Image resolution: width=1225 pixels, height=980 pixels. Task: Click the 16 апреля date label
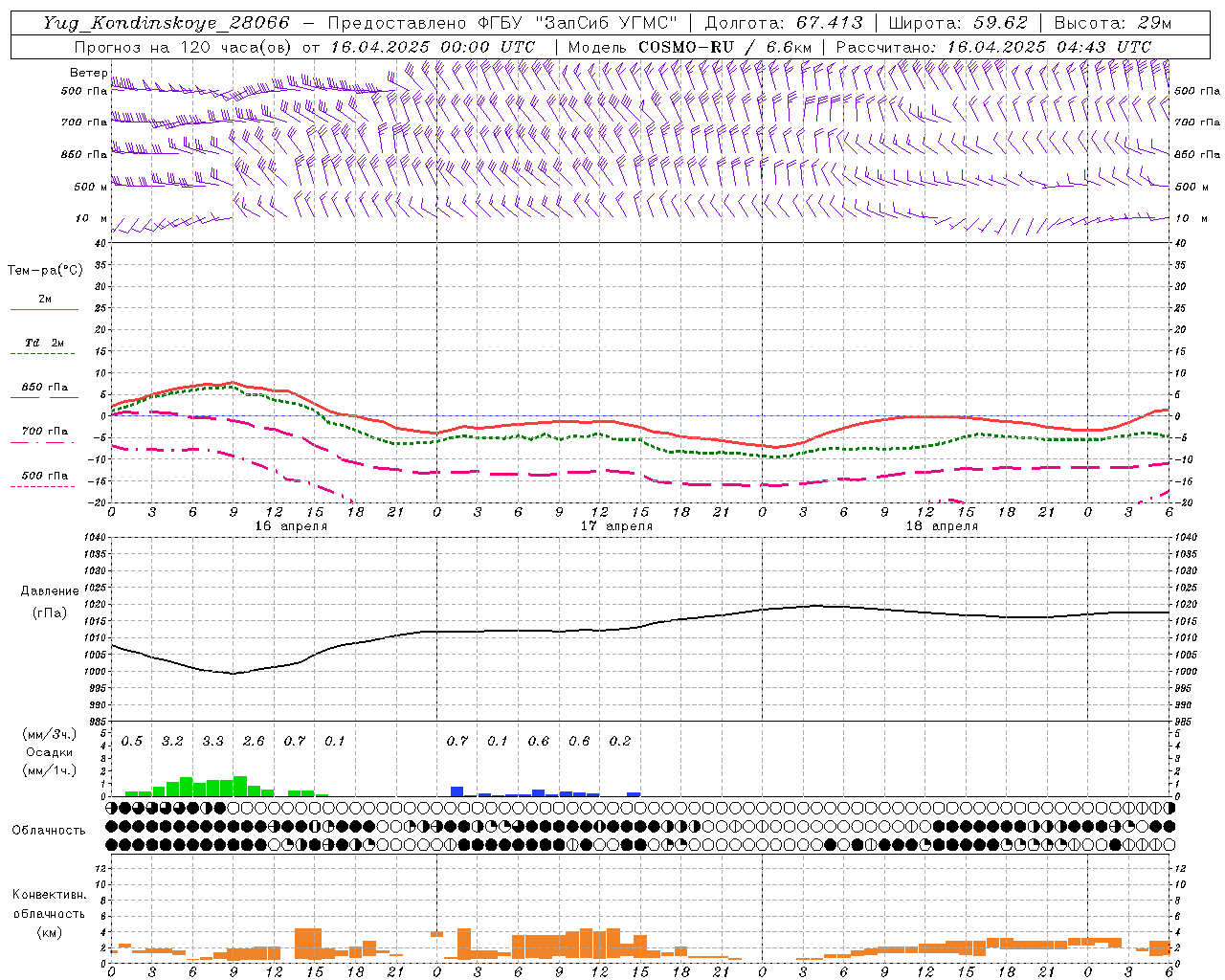click(x=291, y=526)
